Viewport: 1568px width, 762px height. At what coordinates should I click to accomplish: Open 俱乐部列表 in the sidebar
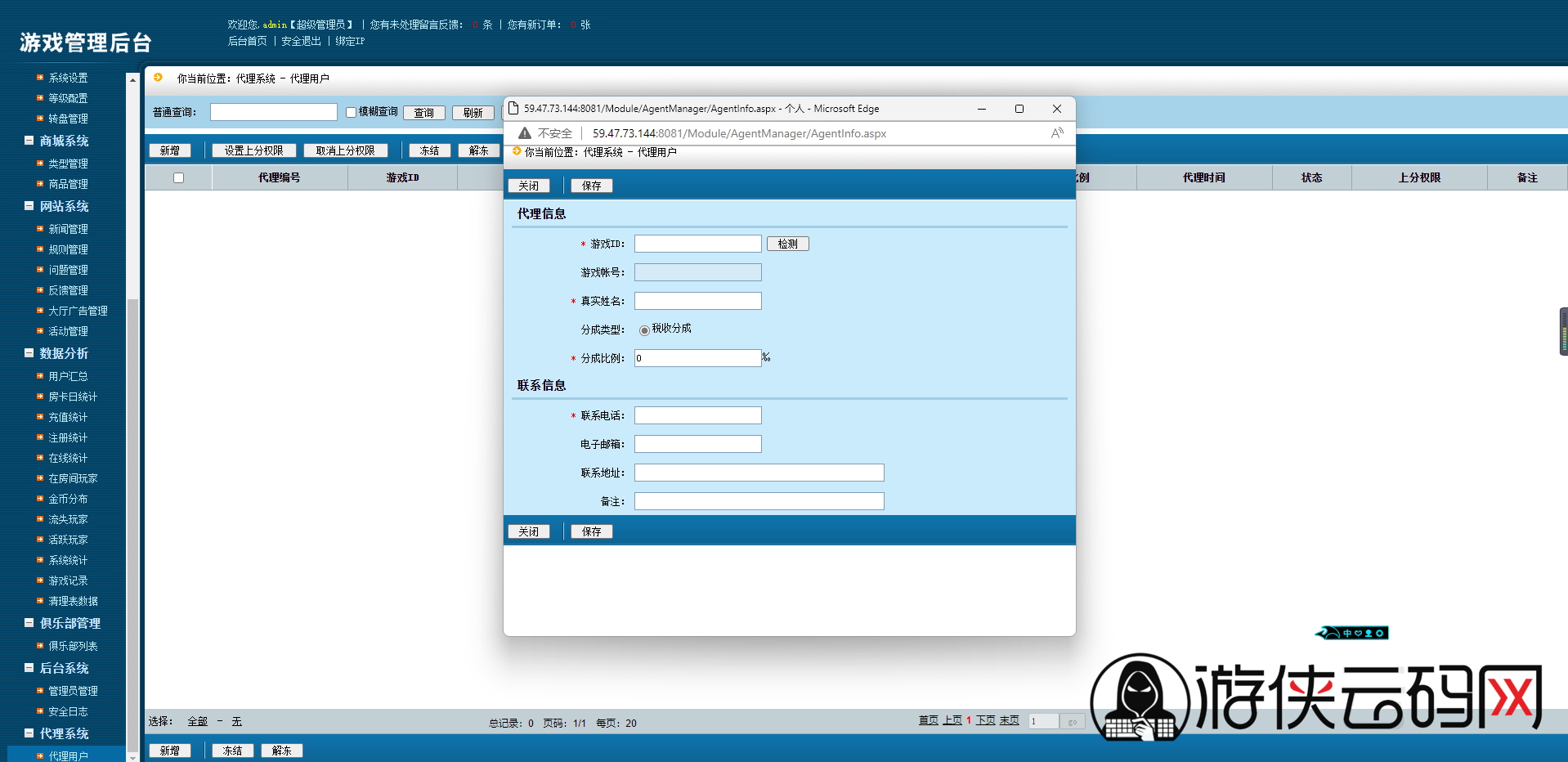click(x=73, y=646)
